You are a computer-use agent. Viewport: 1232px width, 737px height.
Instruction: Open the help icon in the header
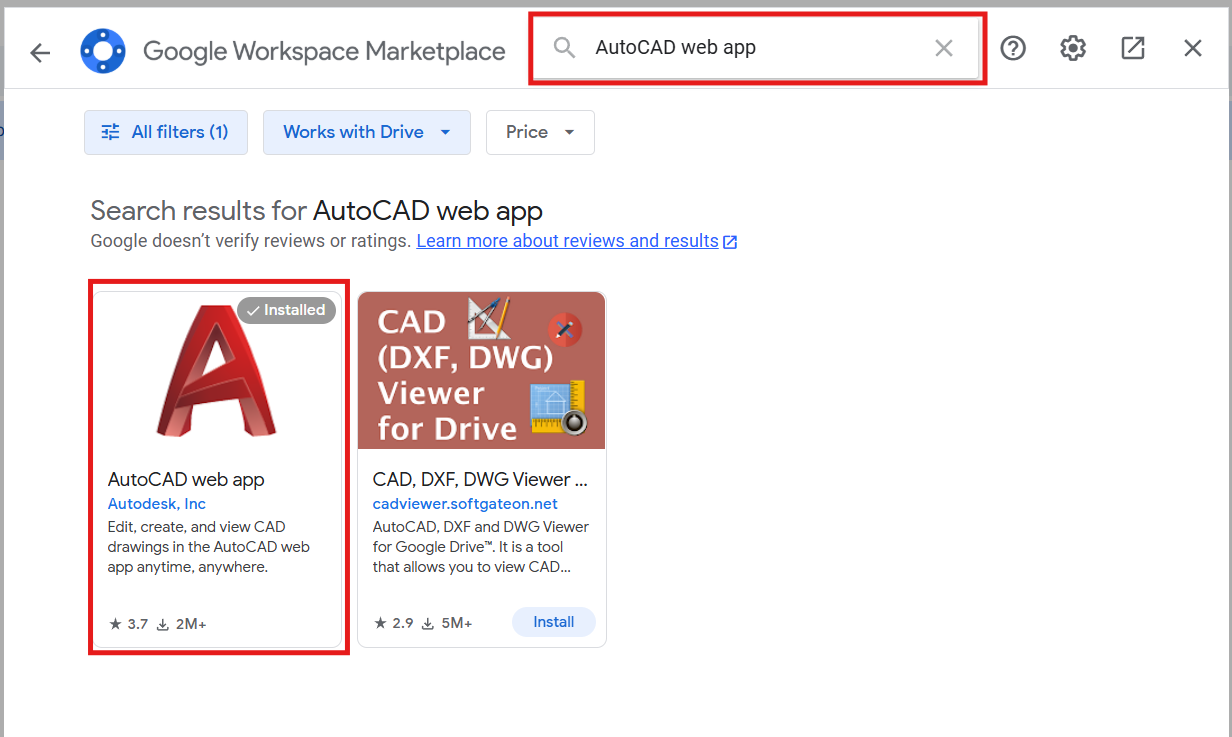1013,47
